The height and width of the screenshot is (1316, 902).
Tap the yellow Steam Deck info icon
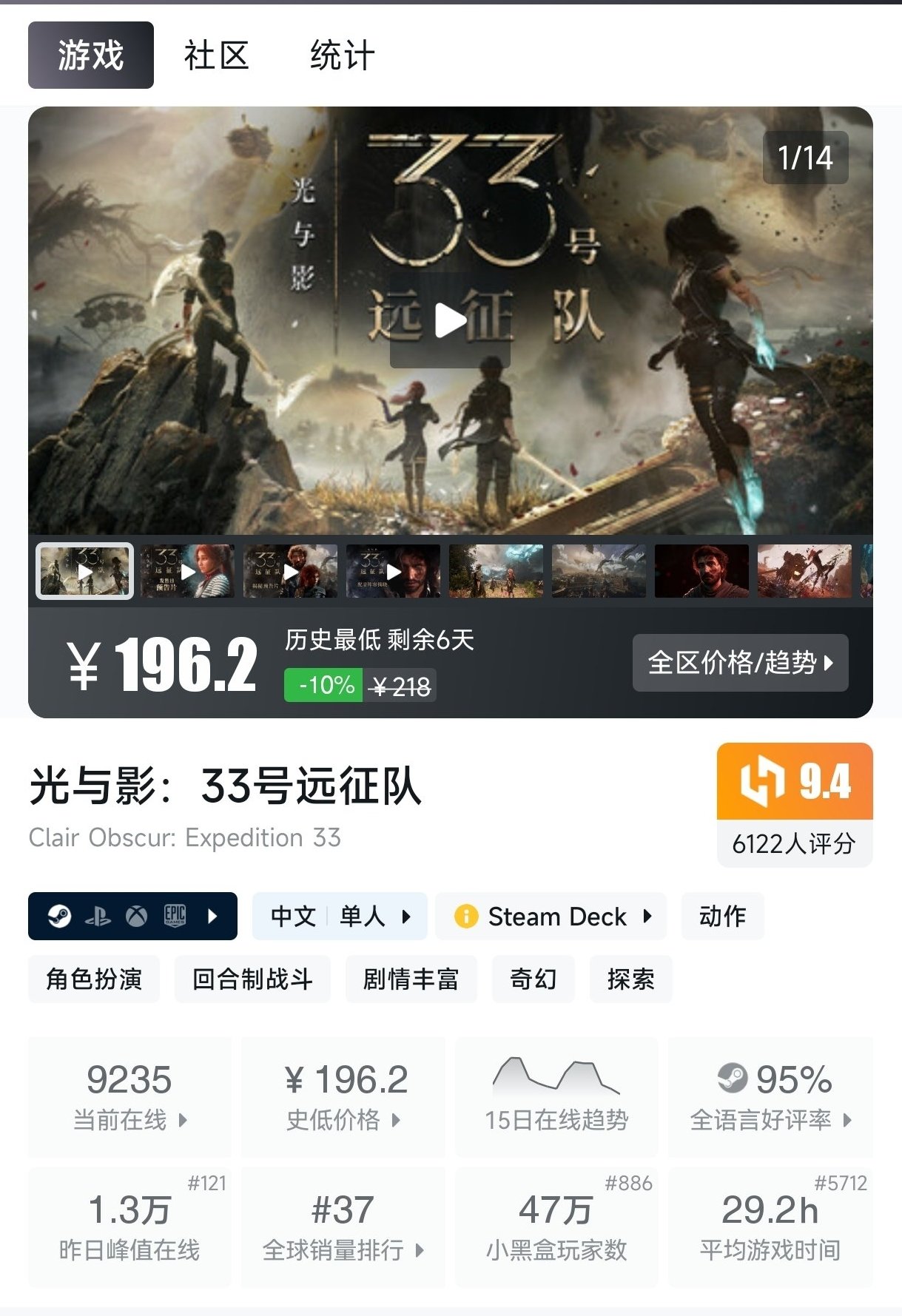(x=466, y=917)
